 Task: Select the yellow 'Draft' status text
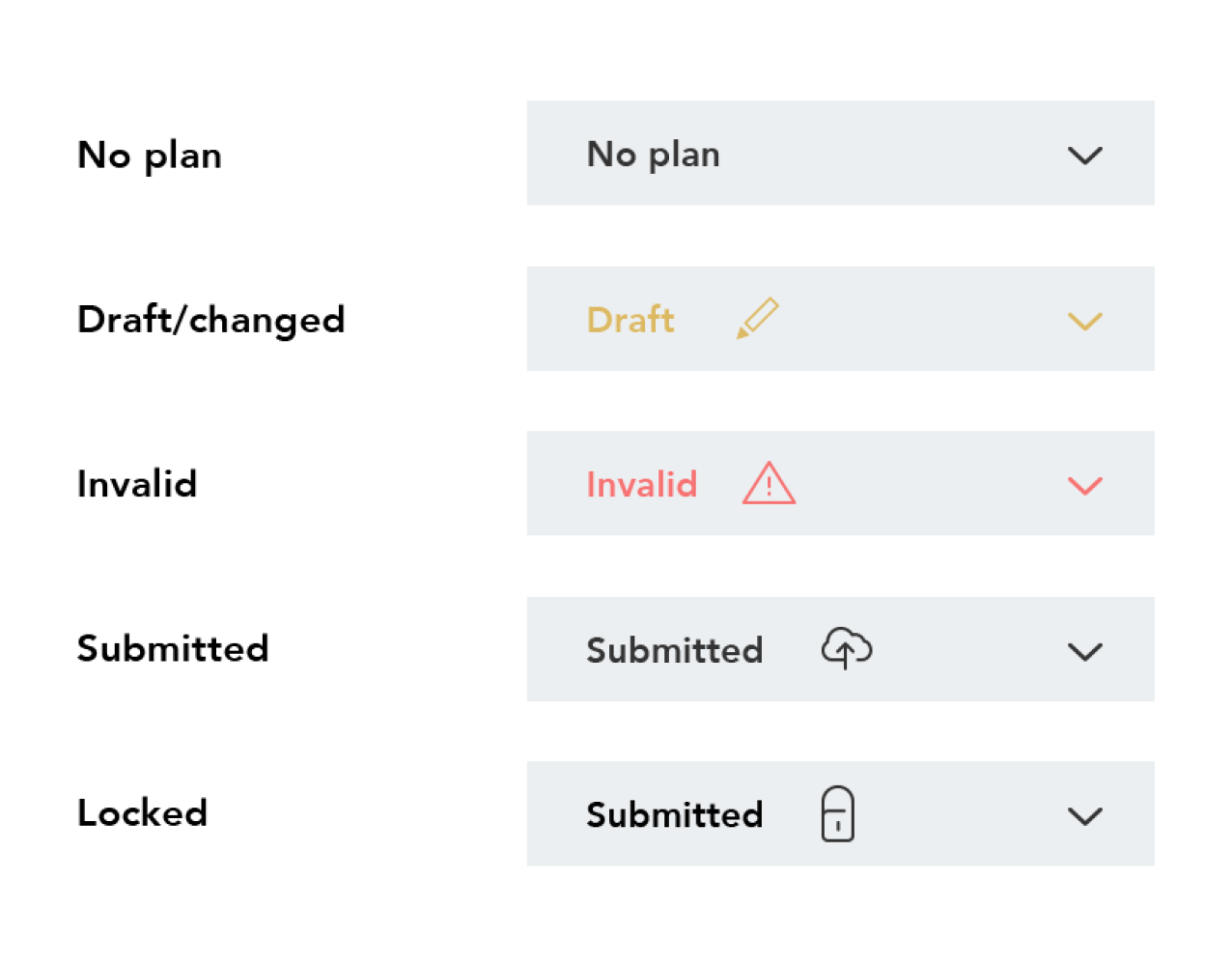(x=630, y=320)
